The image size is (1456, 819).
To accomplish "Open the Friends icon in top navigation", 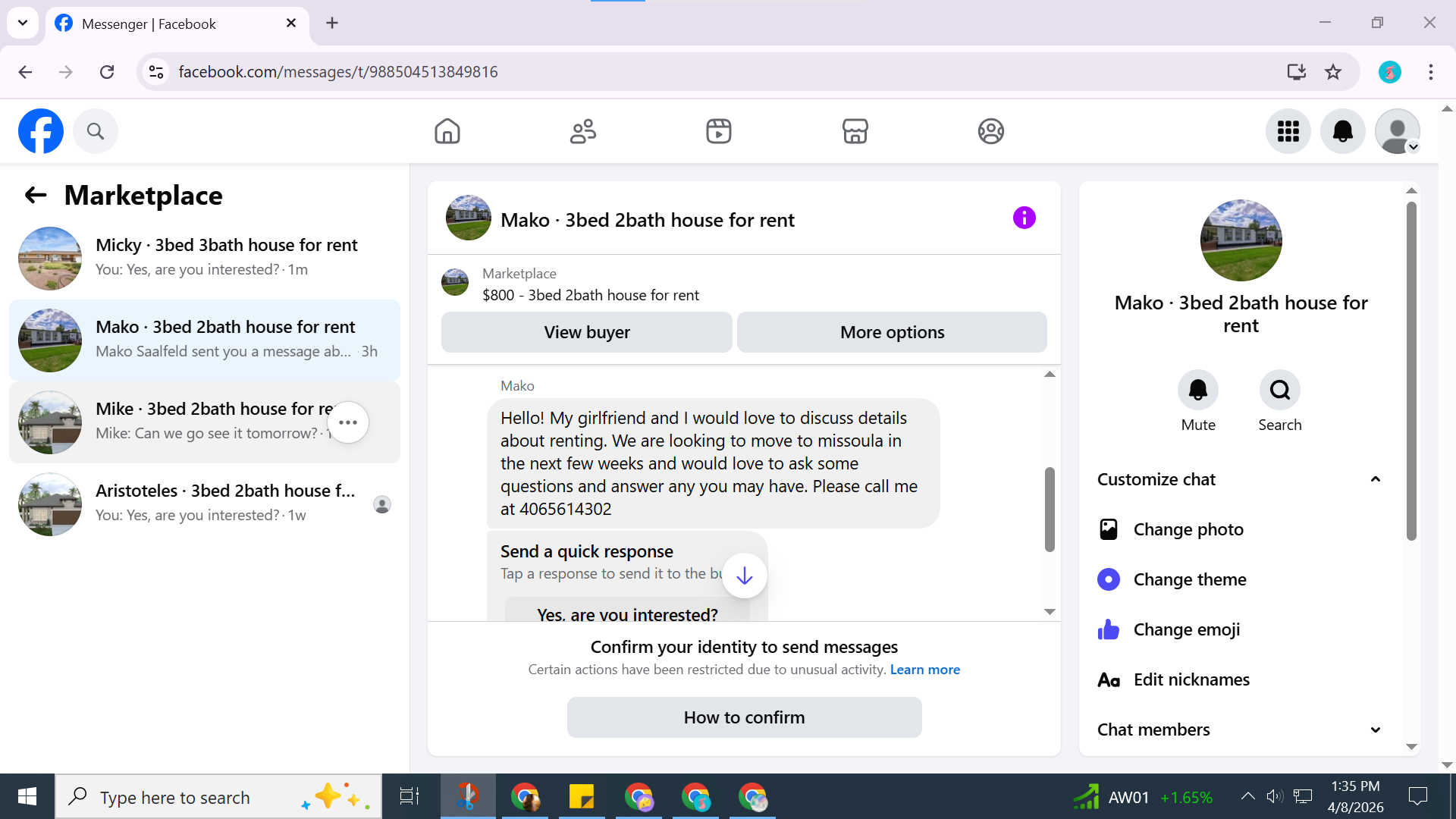I will click(583, 131).
